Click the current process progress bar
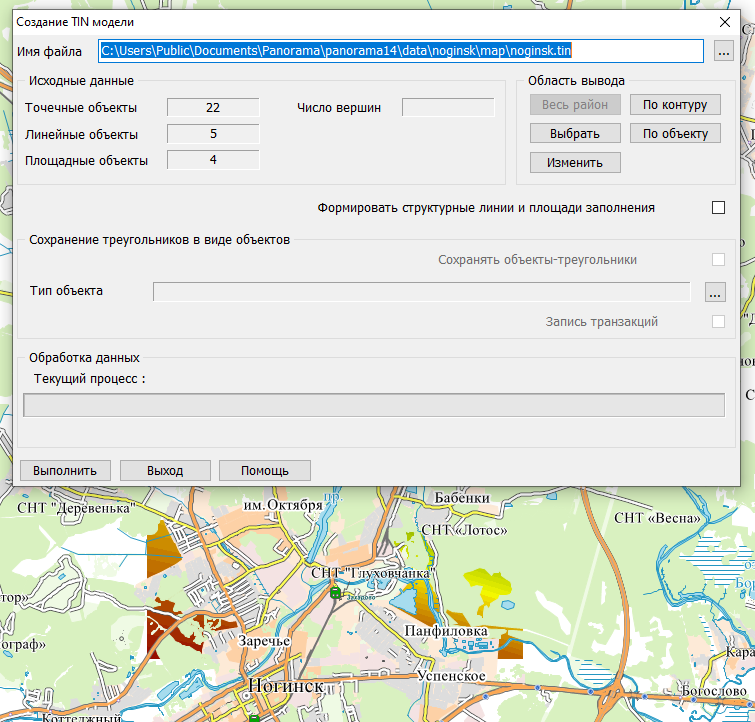The height and width of the screenshot is (722, 755). [x=373, y=405]
